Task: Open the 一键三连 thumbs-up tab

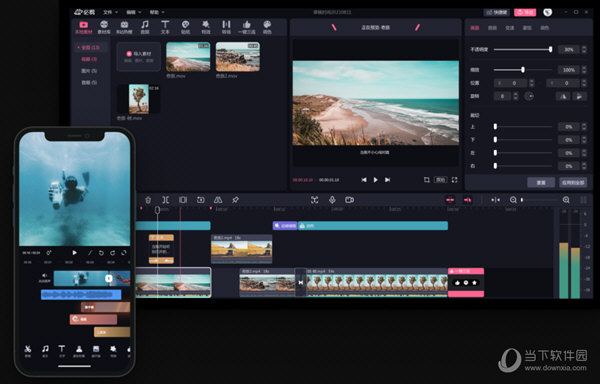Action: 247,28
